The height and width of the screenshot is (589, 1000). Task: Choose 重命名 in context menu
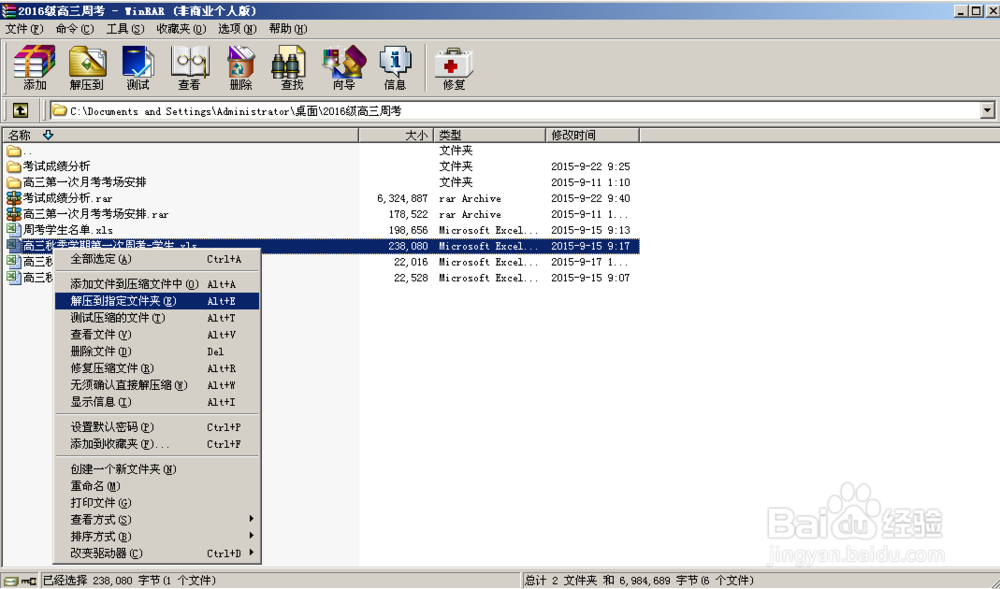point(157,486)
